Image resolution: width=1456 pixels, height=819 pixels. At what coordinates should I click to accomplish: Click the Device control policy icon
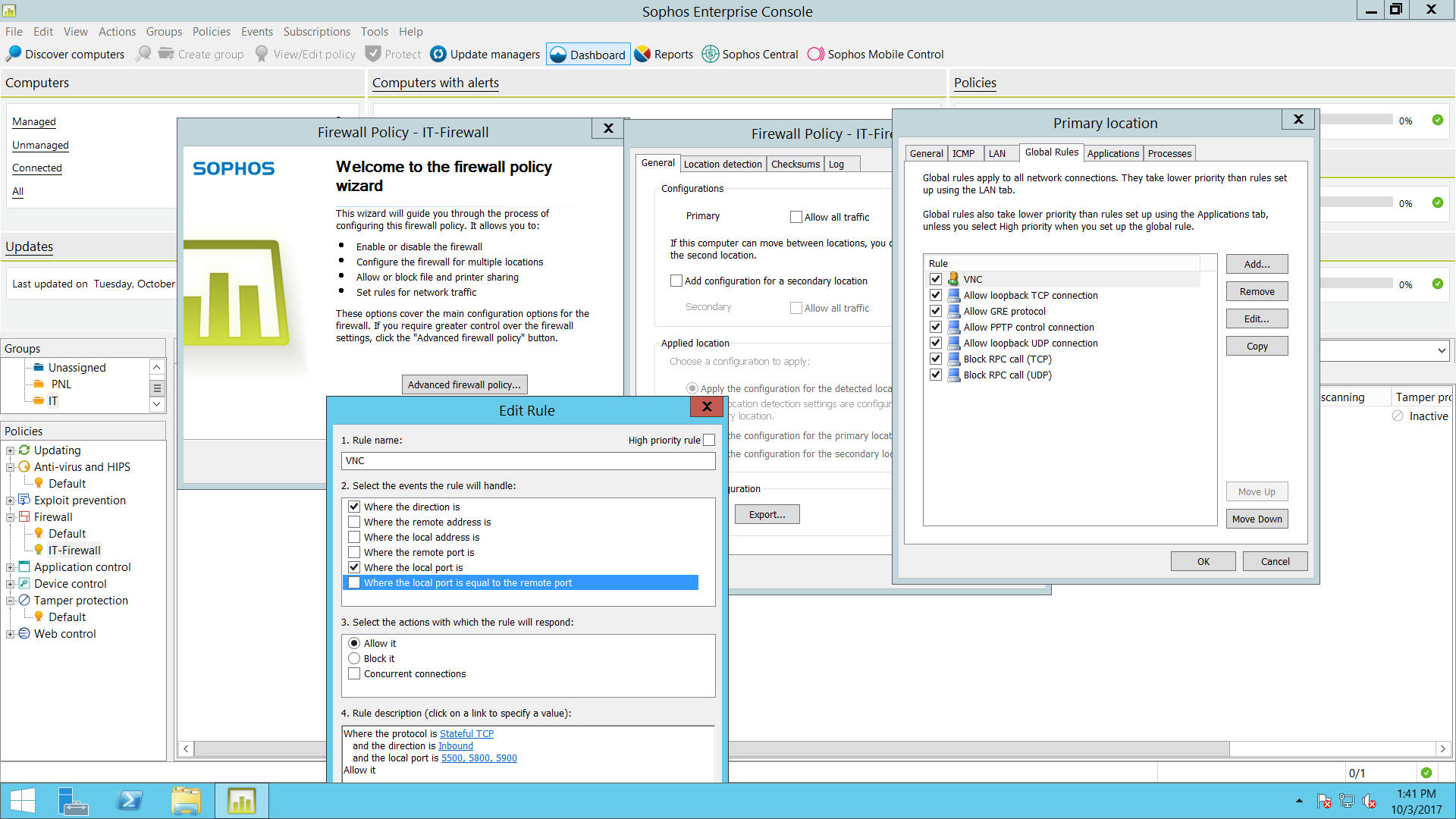coord(24,583)
